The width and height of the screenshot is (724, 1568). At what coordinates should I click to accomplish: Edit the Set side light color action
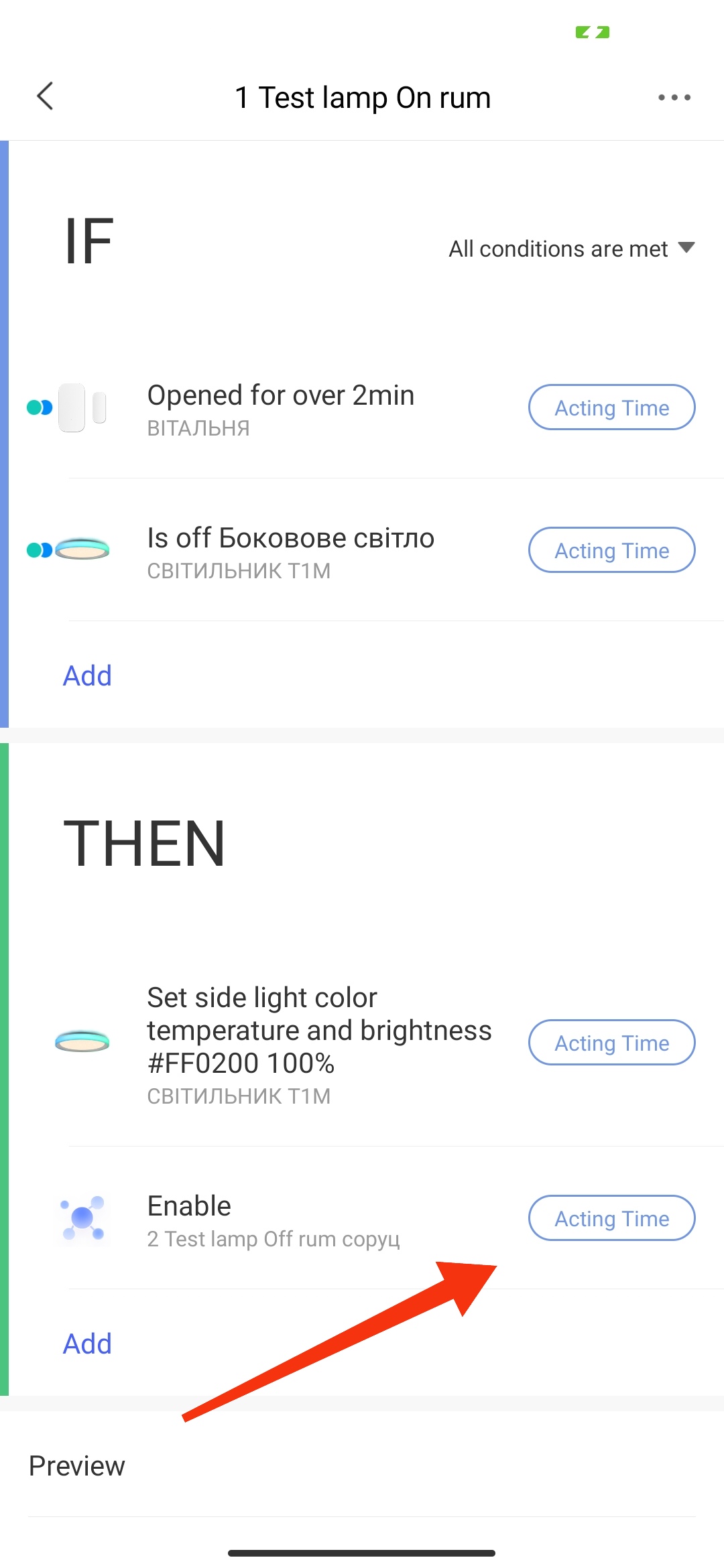click(x=319, y=1043)
